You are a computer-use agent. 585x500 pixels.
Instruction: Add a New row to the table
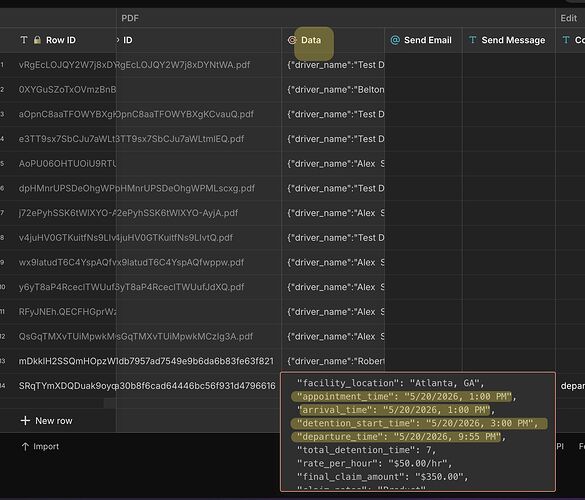[47, 421]
